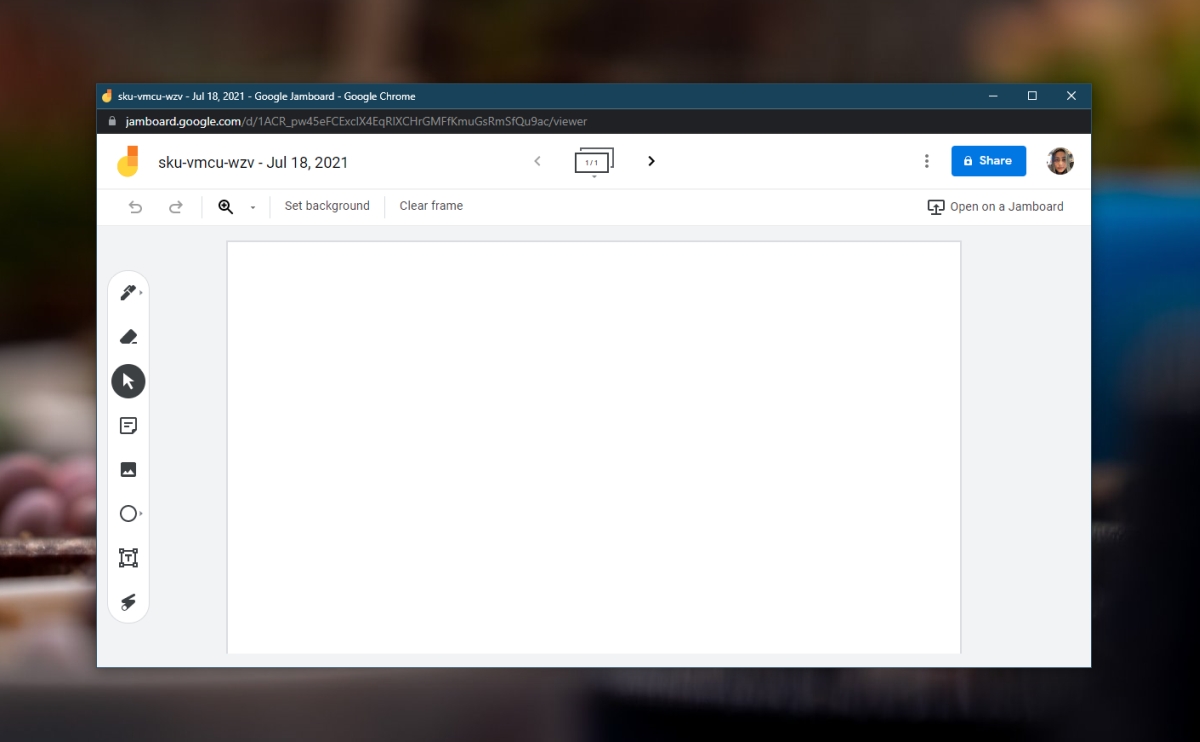1200x742 pixels.
Task: Select the Pen drawing tool
Action: (x=128, y=293)
